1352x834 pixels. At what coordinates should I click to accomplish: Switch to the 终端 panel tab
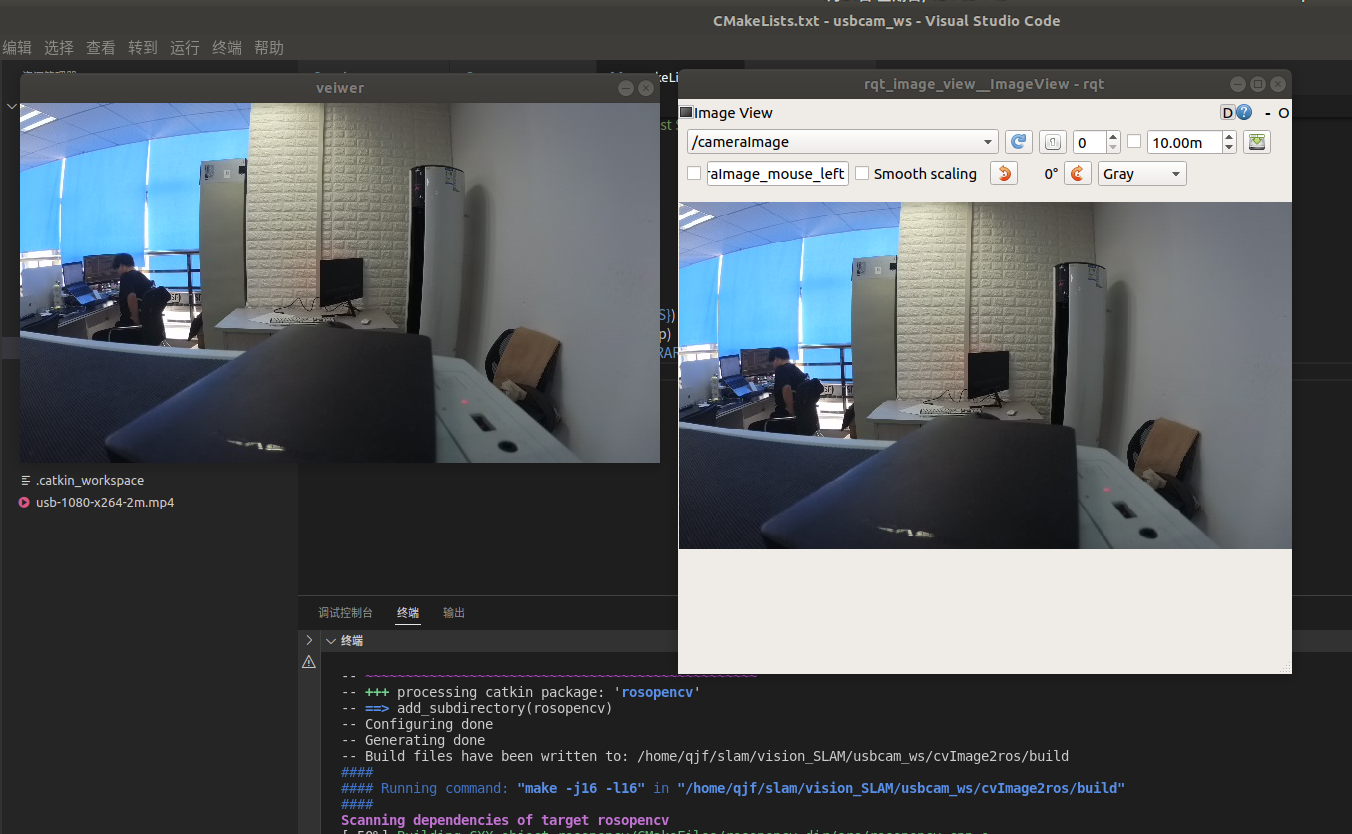tap(408, 613)
